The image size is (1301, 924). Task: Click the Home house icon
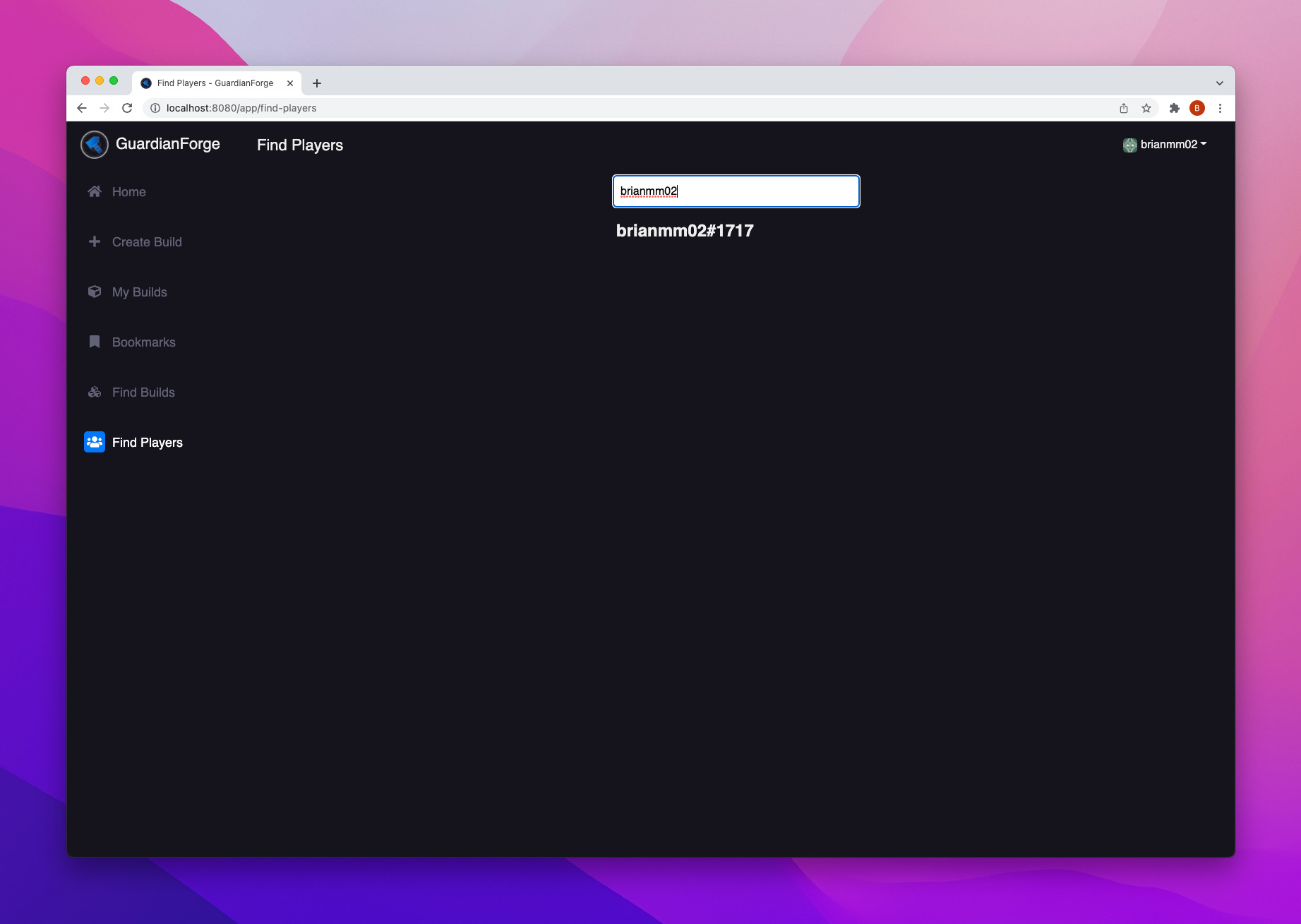coord(94,191)
